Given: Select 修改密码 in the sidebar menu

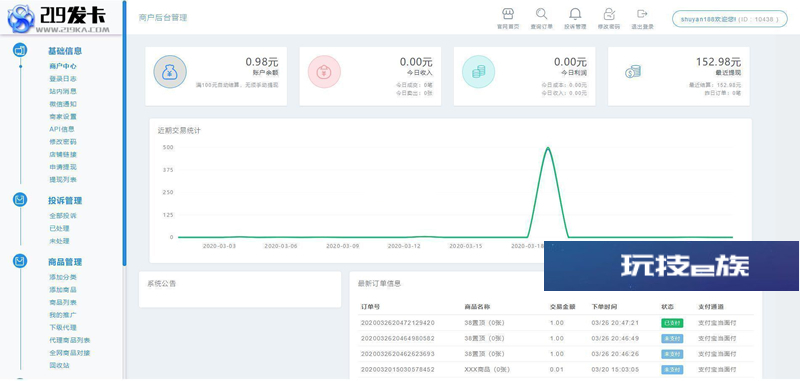Looking at the screenshot, I should [63, 142].
